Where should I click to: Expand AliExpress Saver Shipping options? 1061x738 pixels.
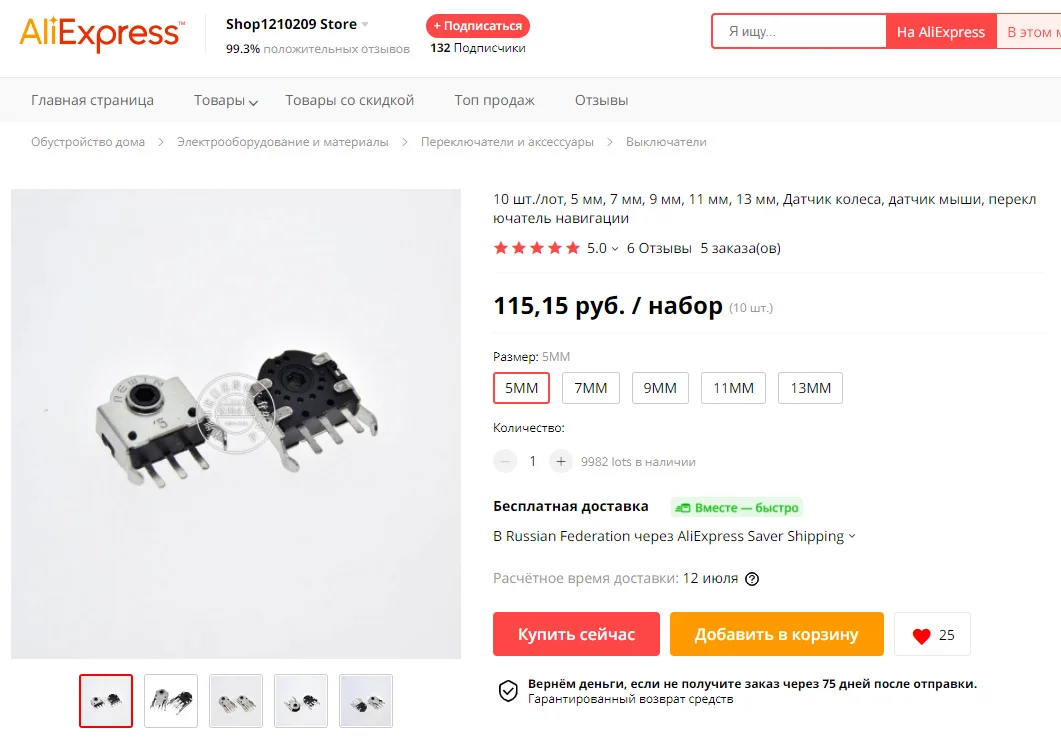tap(852, 536)
